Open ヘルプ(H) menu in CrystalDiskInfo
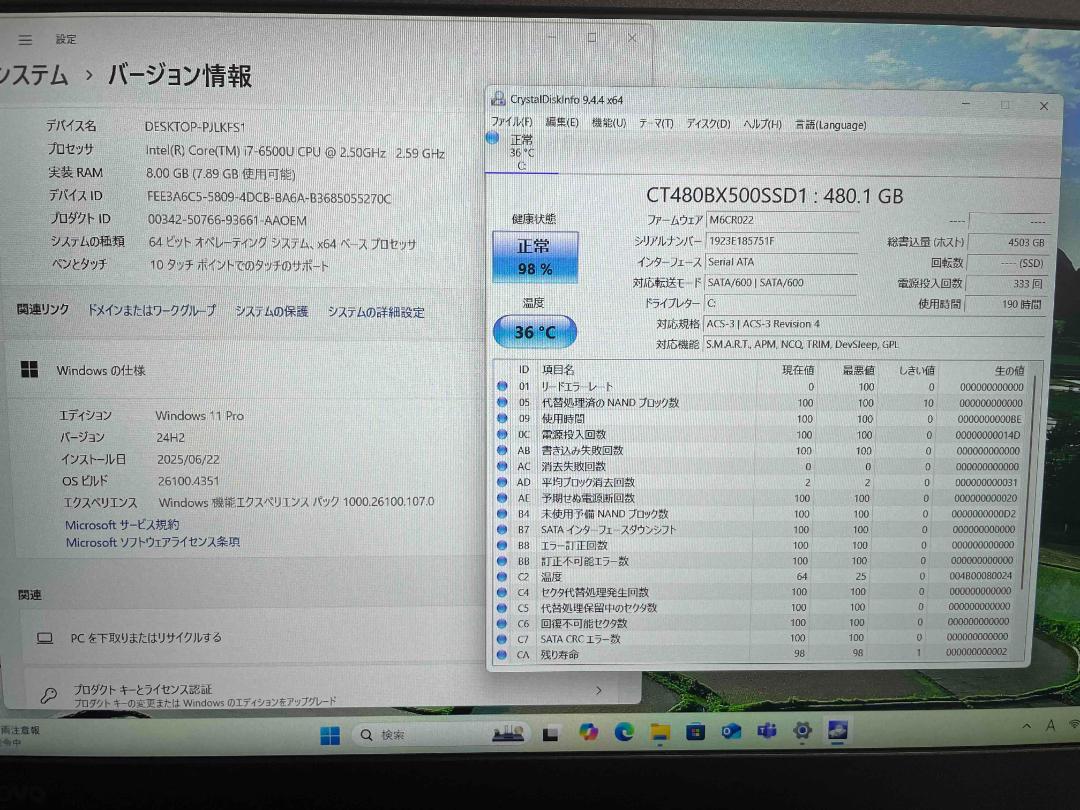The width and height of the screenshot is (1080, 810). pos(762,125)
